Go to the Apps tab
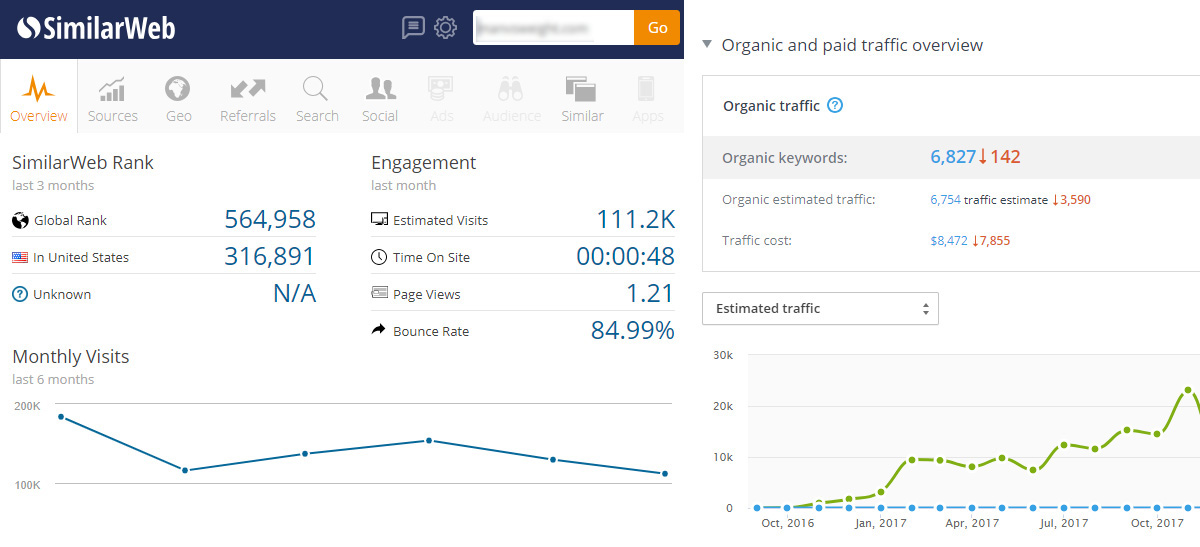The height and width of the screenshot is (547, 1200). click(x=647, y=99)
